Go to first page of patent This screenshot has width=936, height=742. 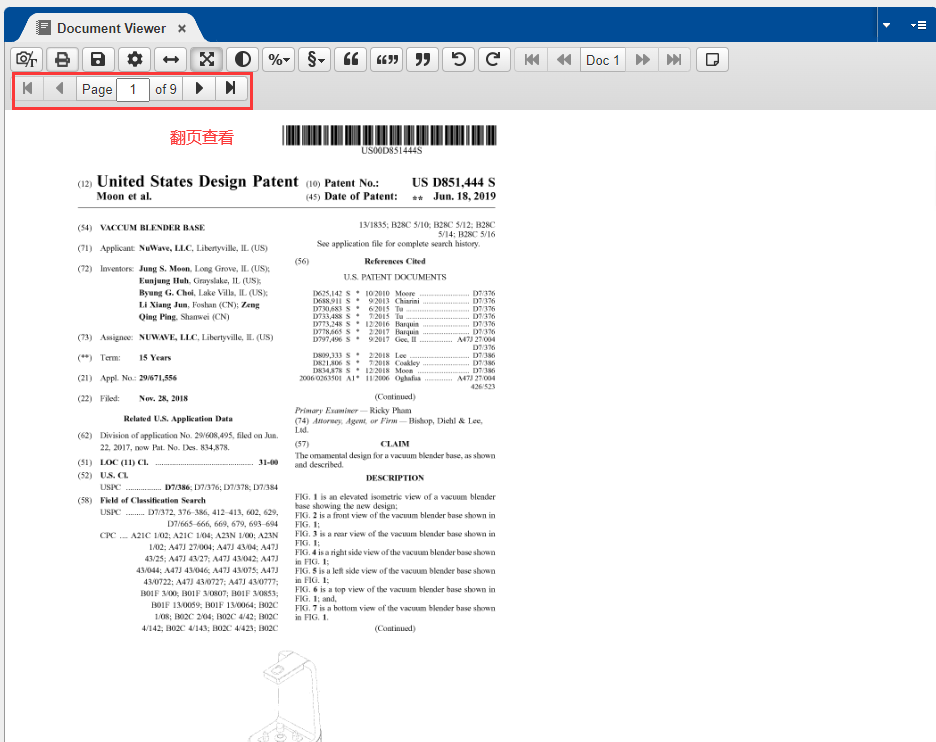coord(27,89)
